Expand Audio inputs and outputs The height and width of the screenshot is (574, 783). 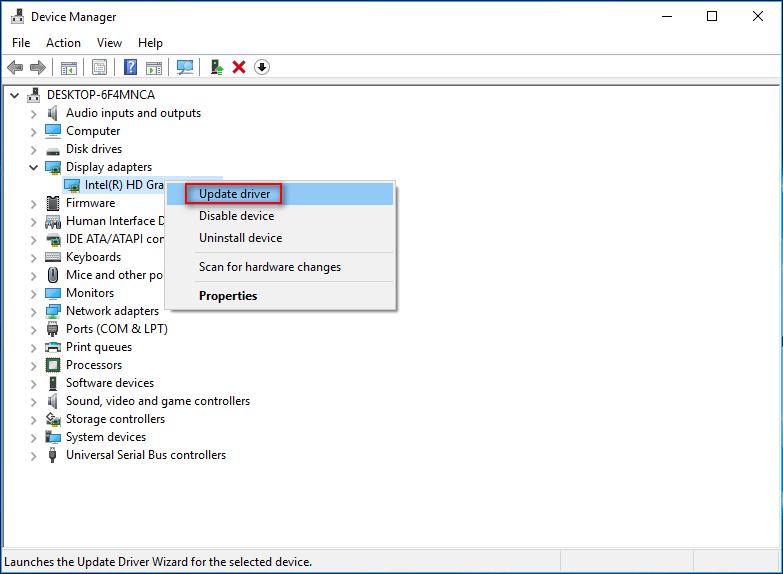(33, 114)
